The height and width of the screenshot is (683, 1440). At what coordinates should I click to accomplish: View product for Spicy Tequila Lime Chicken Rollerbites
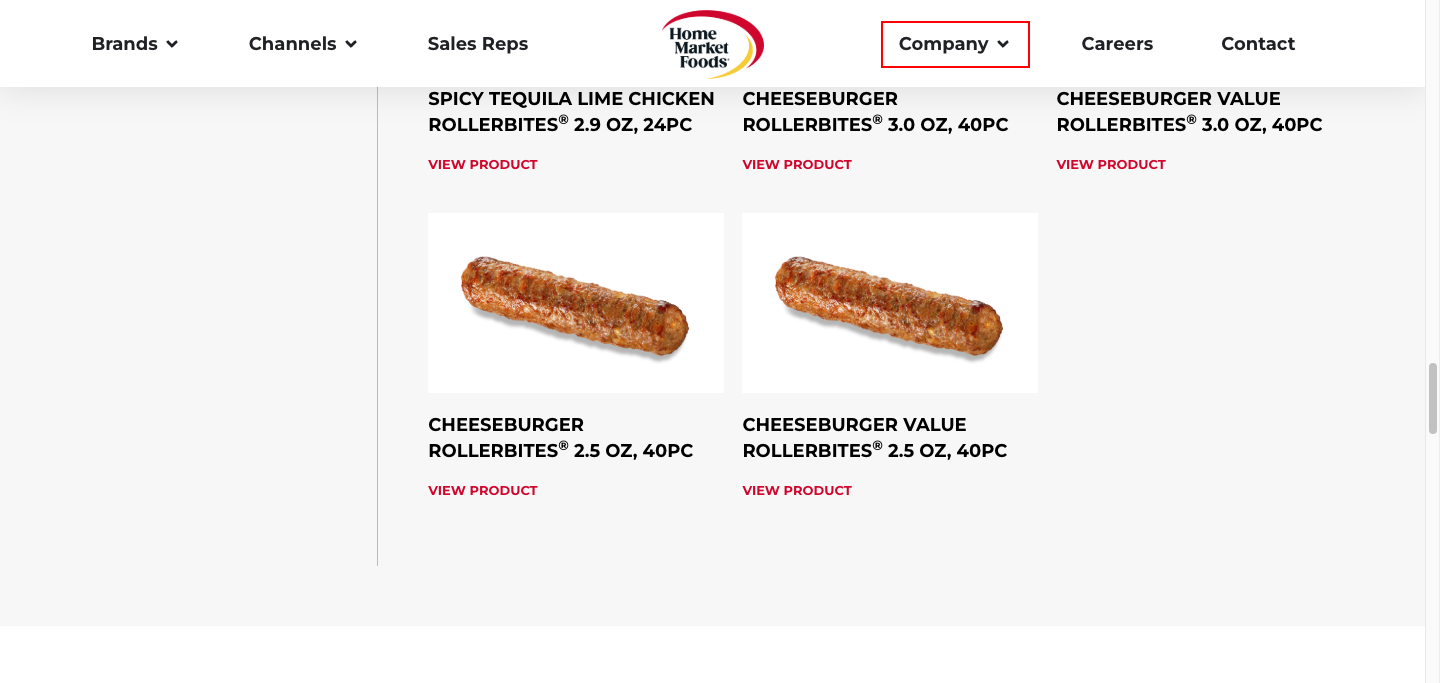click(483, 165)
